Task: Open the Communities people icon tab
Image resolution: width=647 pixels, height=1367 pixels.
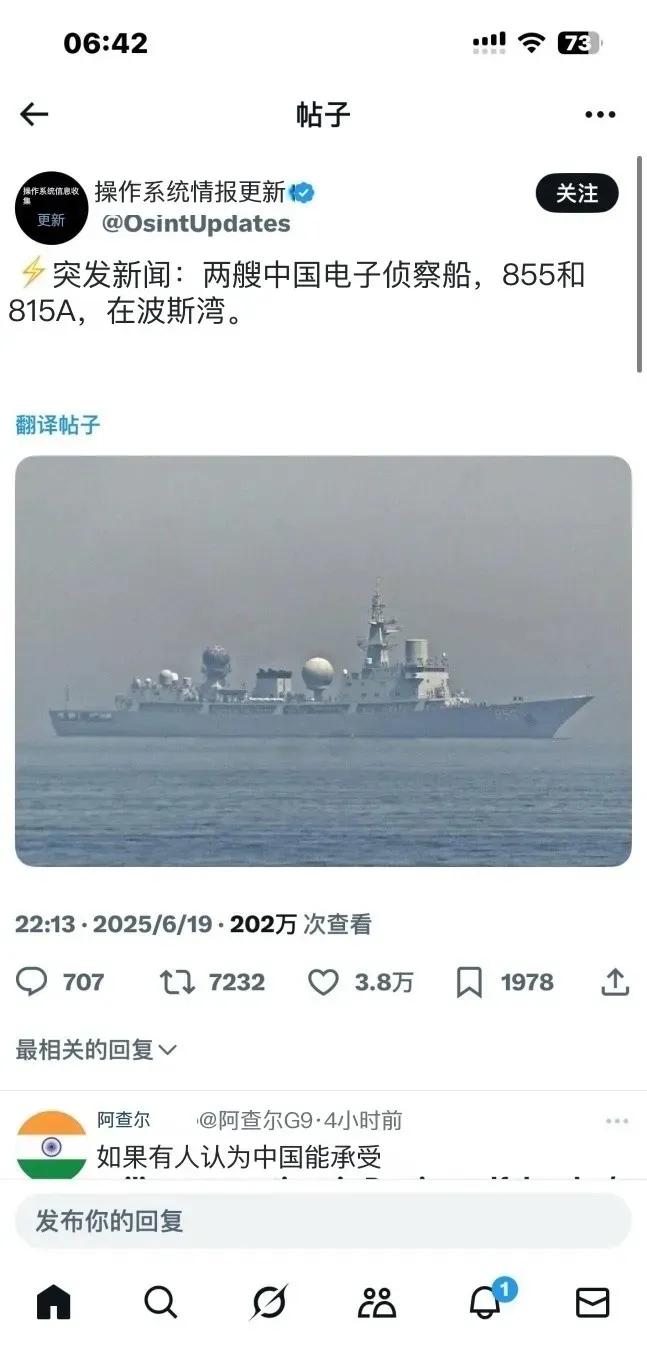Action: pyautogui.click(x=377, y=1302)
